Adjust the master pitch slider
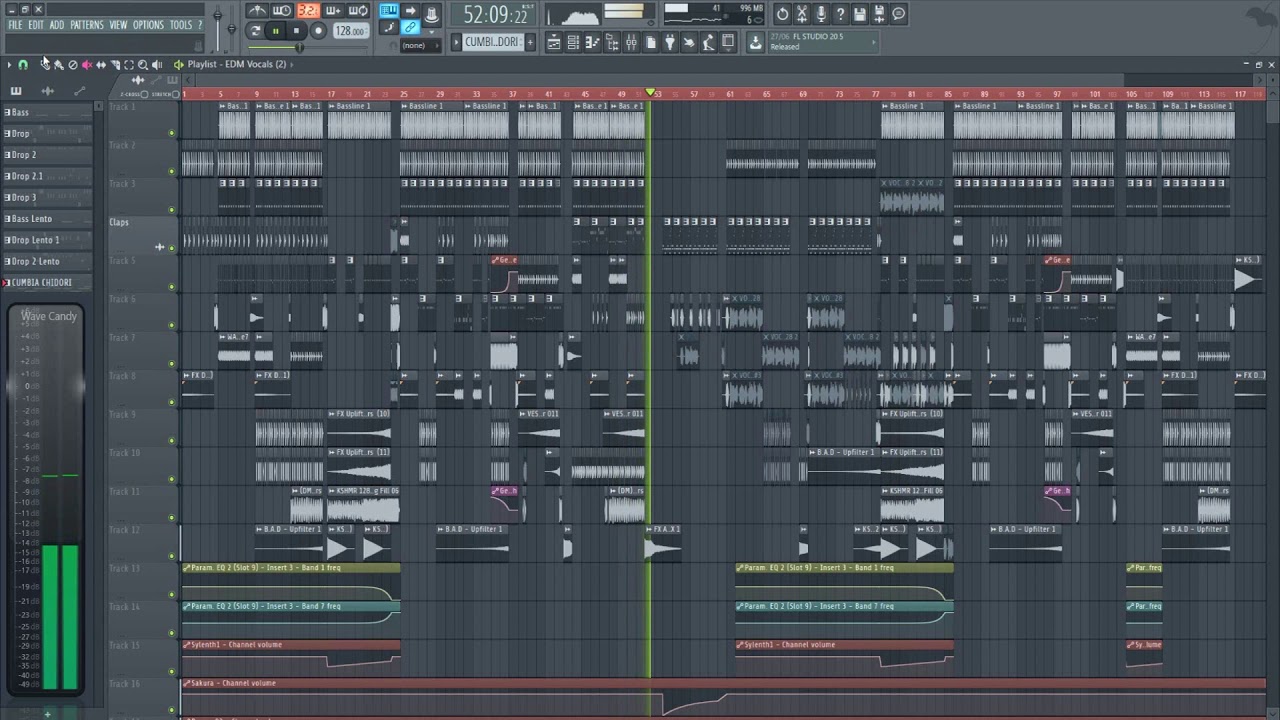 [231, 28]
